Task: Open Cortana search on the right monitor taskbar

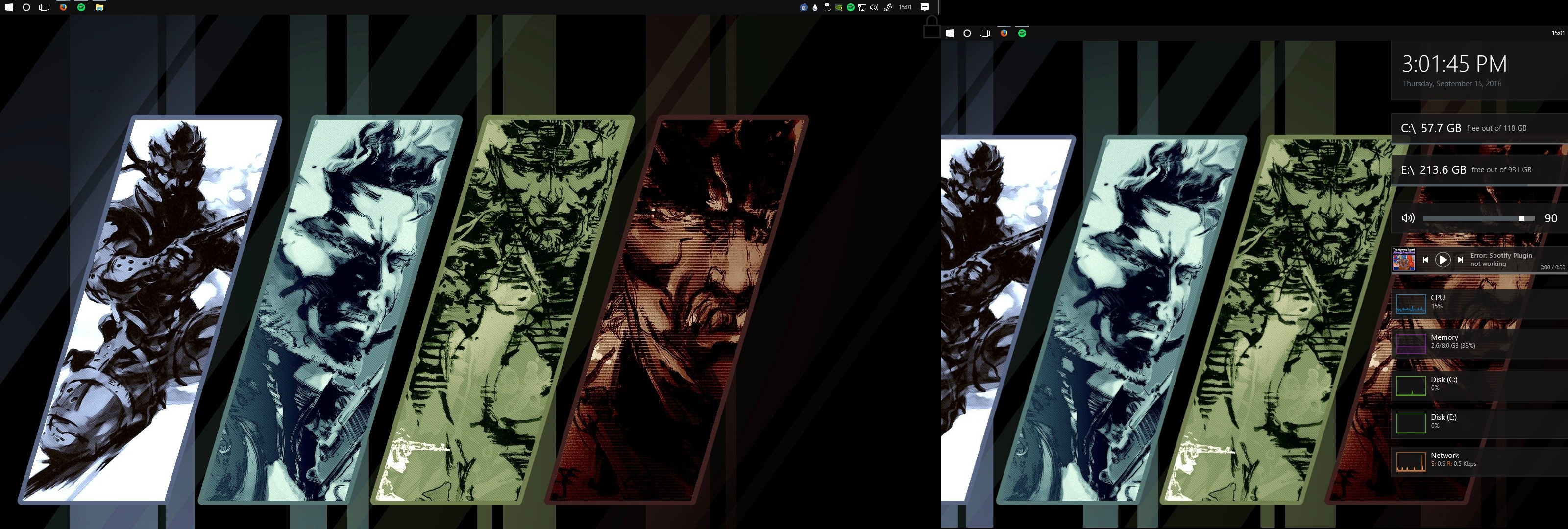Action: pyautogui.click(x=967, y=33)
